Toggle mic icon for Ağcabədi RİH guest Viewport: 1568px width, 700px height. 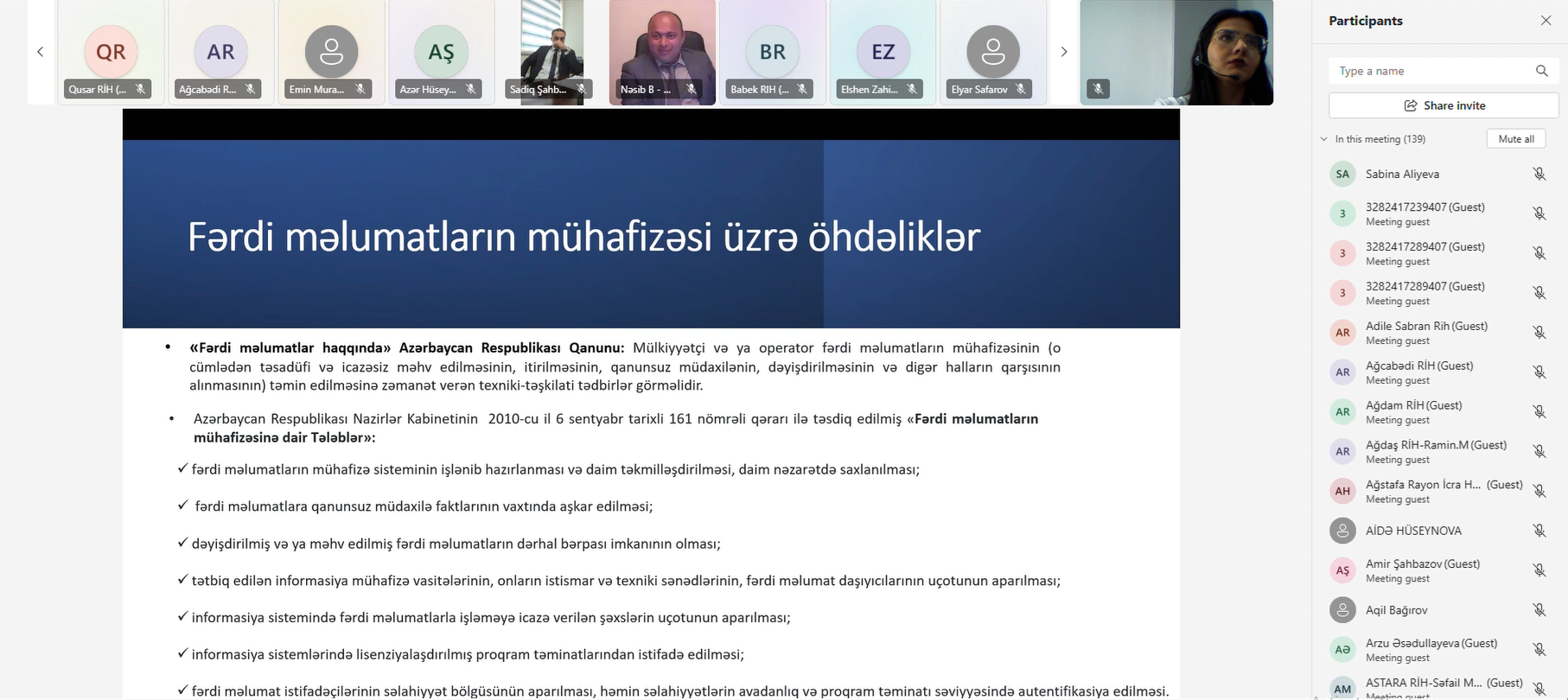(x=1539, y=372)
